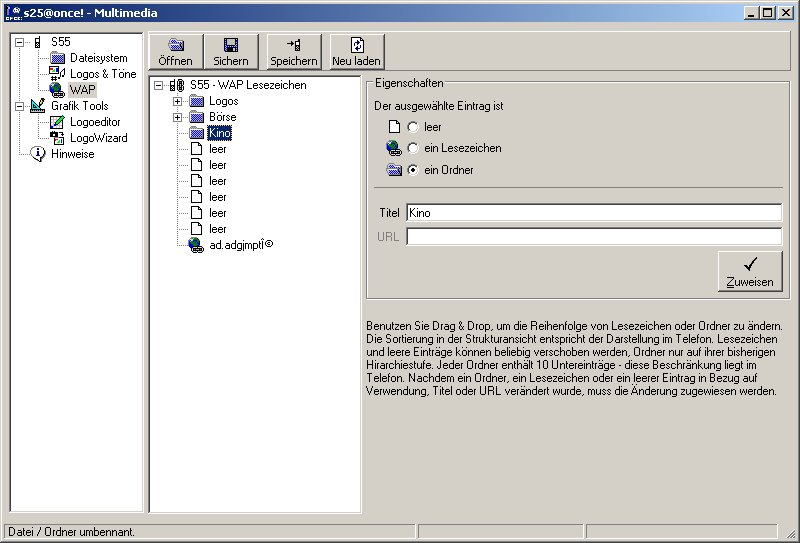
Task: Select the 'ein Ordner' radio button
Action: tap(413, 170)
